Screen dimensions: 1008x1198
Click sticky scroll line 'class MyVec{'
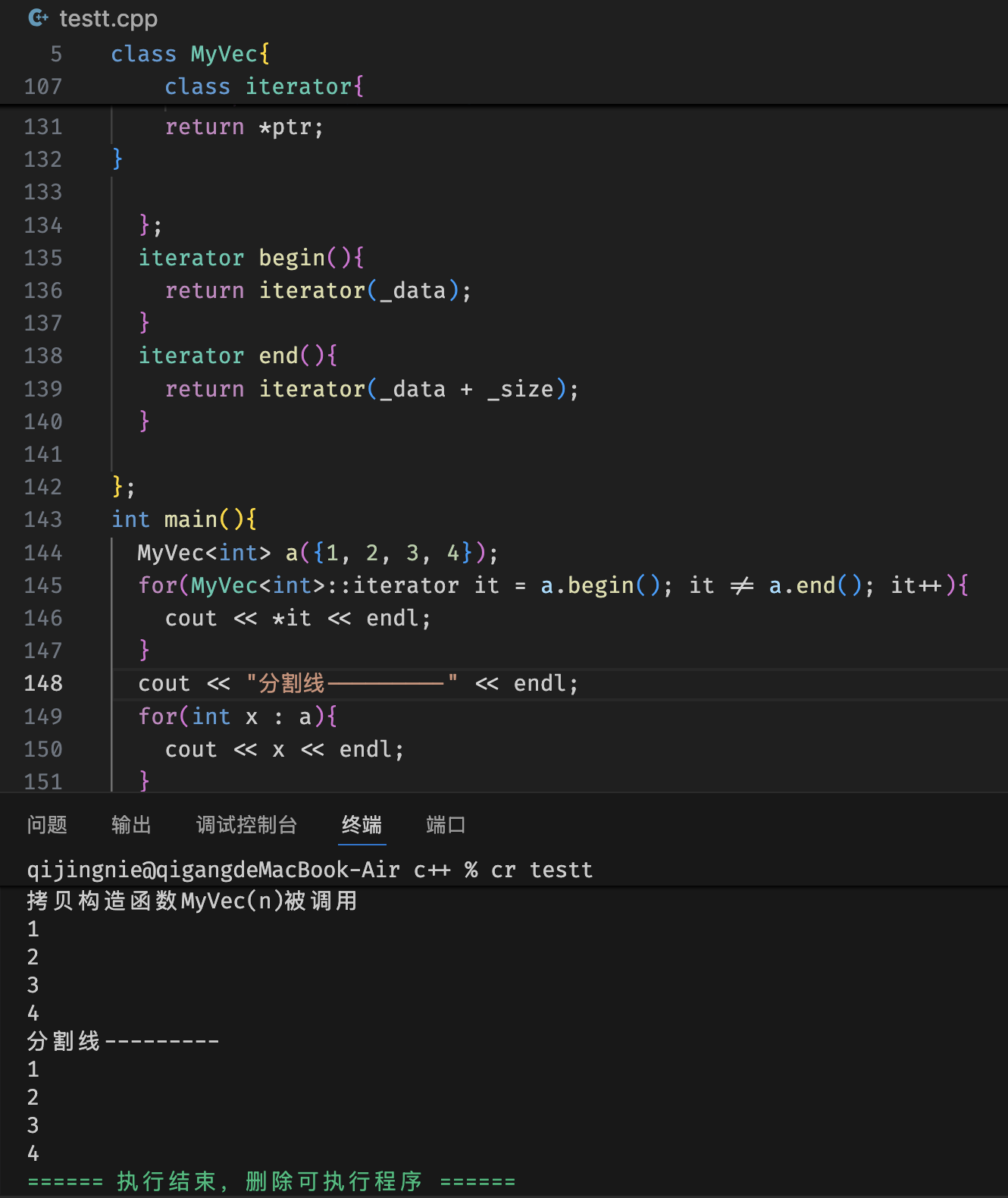click(189, 54)
